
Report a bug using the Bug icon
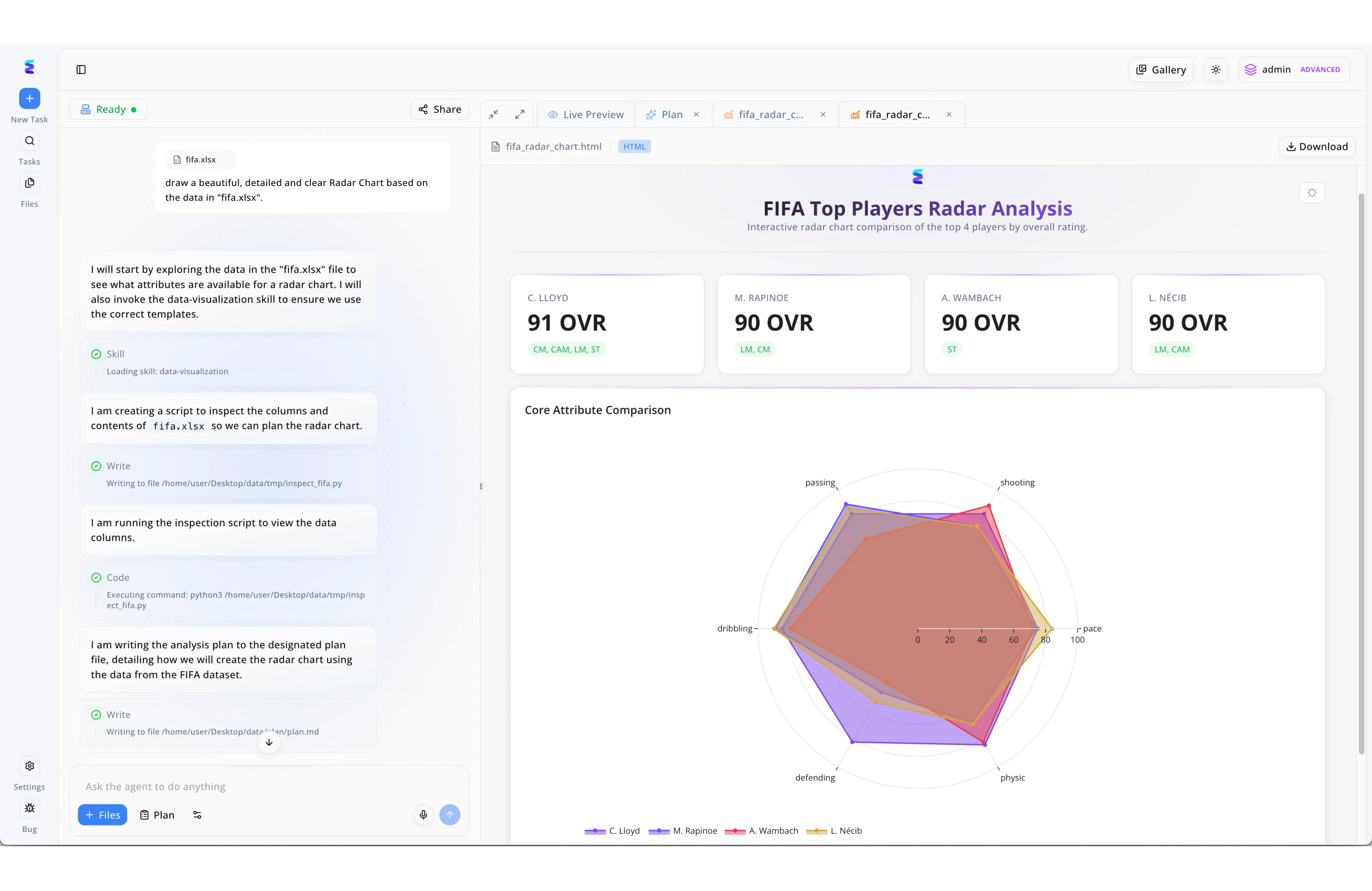tap(29, 808)
